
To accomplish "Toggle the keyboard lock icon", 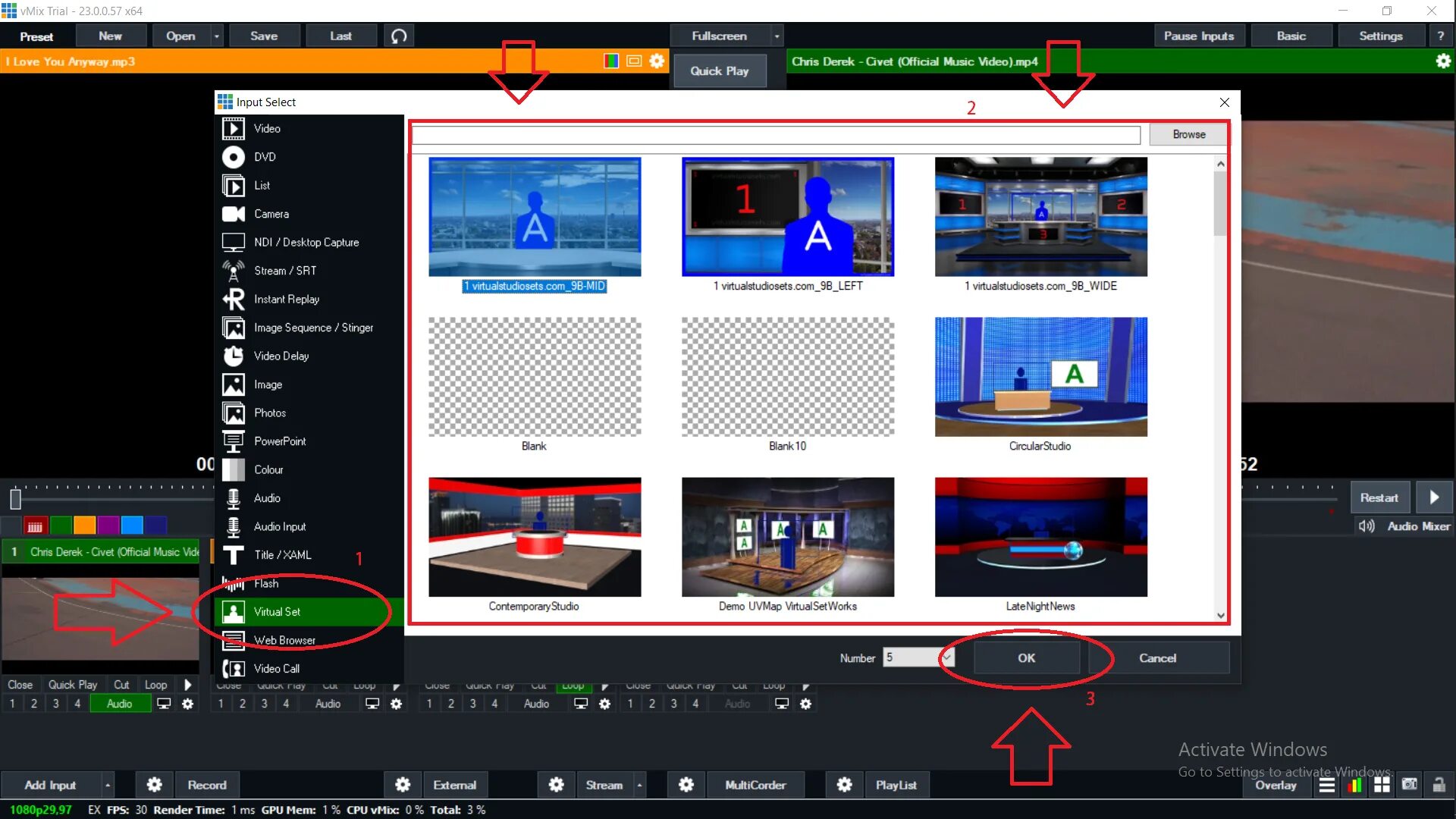I will click(1439, 785).
